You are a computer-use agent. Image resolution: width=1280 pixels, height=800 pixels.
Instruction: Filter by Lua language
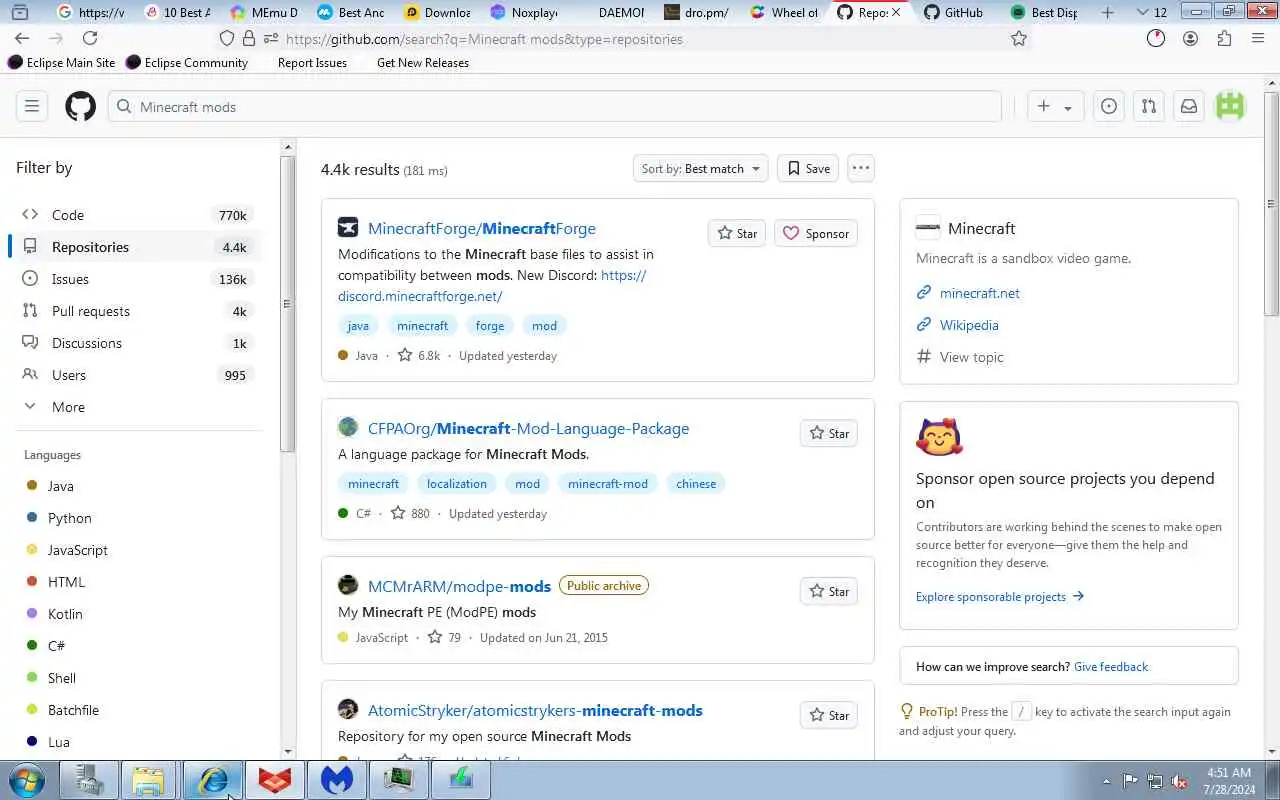point(58,742)
